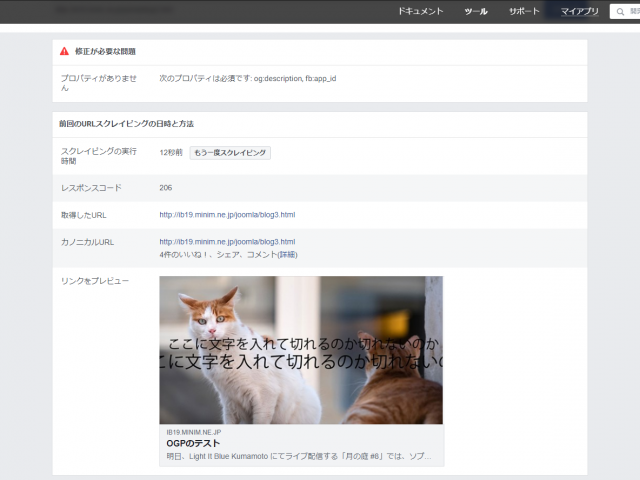The width and height of the screenshot is (640, 480).
Task: Click the 4件のいいね！、シェア、コメント text
Action: click(x=218, y=255)
